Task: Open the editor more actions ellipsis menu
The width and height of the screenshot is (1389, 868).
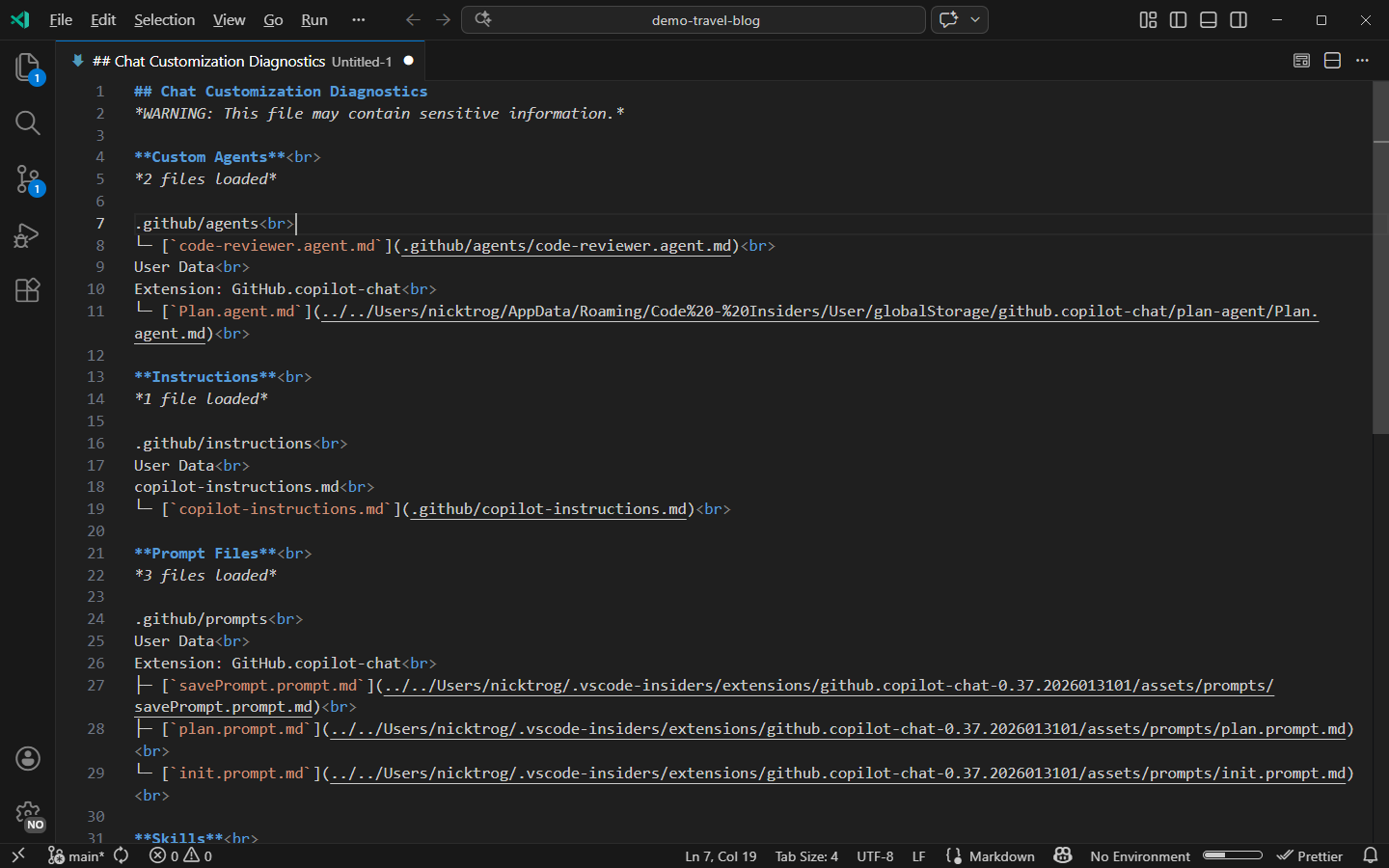Action: click(1362, 60)
